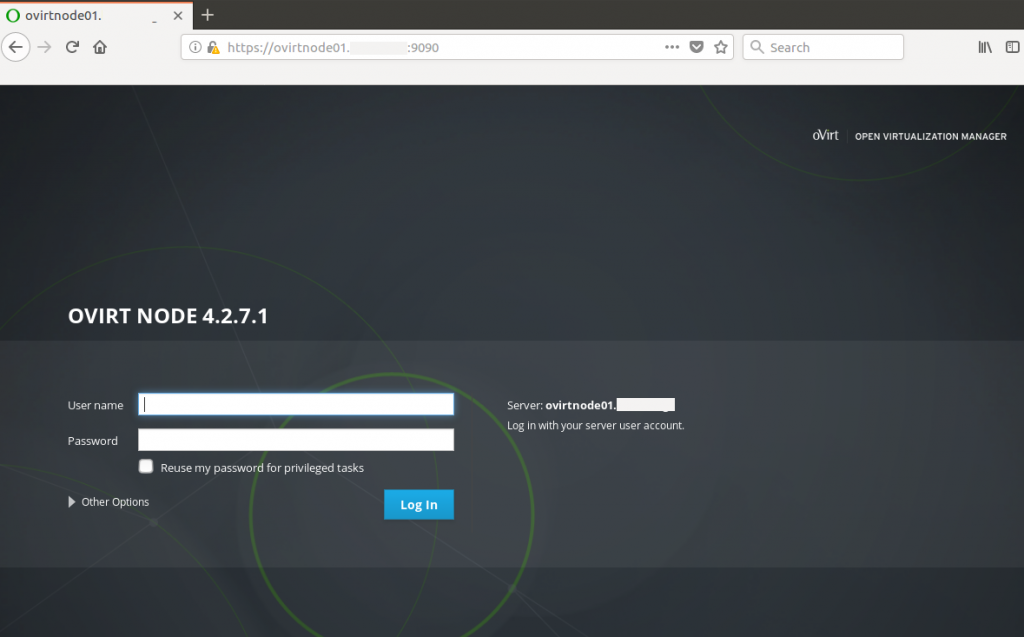Focus the browser Search box
1024x637 pixels.
coord(823,47)
